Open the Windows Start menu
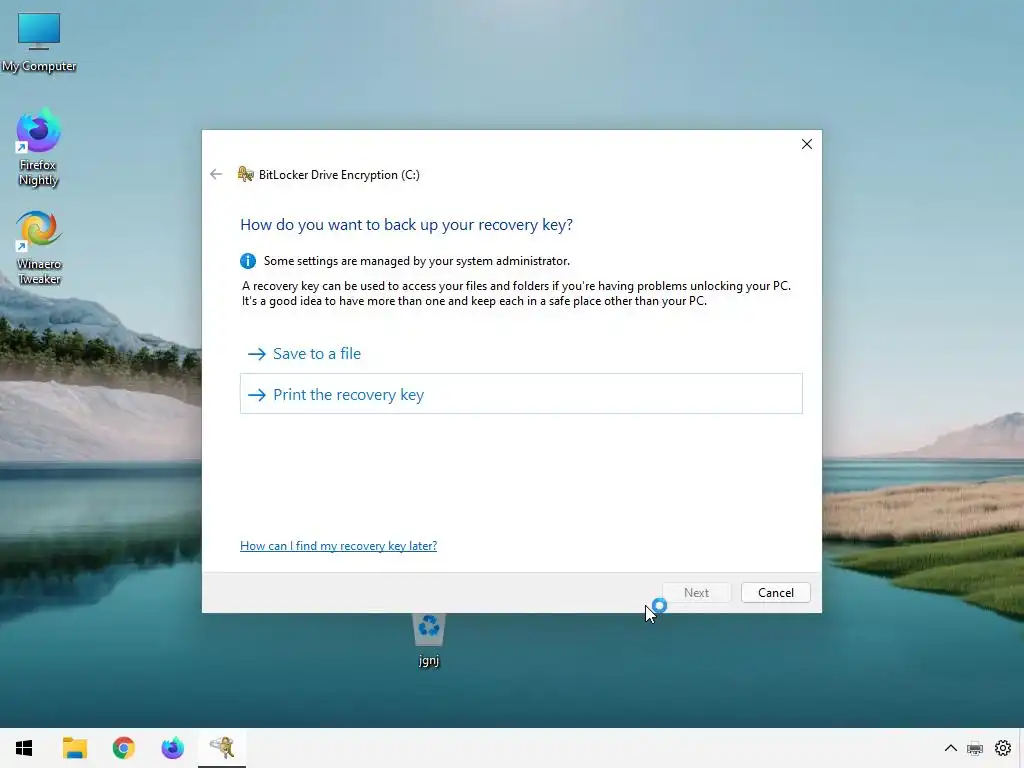Viewport: 1024px width, 768px height. point(24,748)
